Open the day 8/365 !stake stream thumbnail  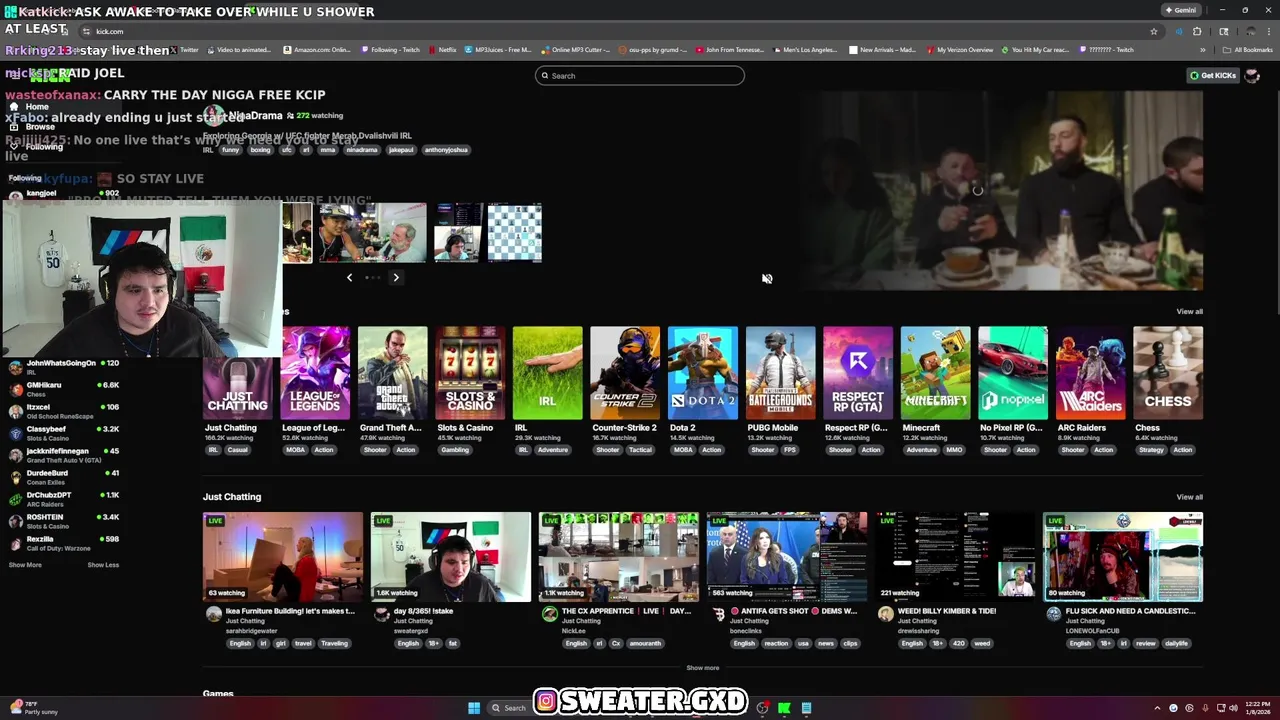coord(451,557)
